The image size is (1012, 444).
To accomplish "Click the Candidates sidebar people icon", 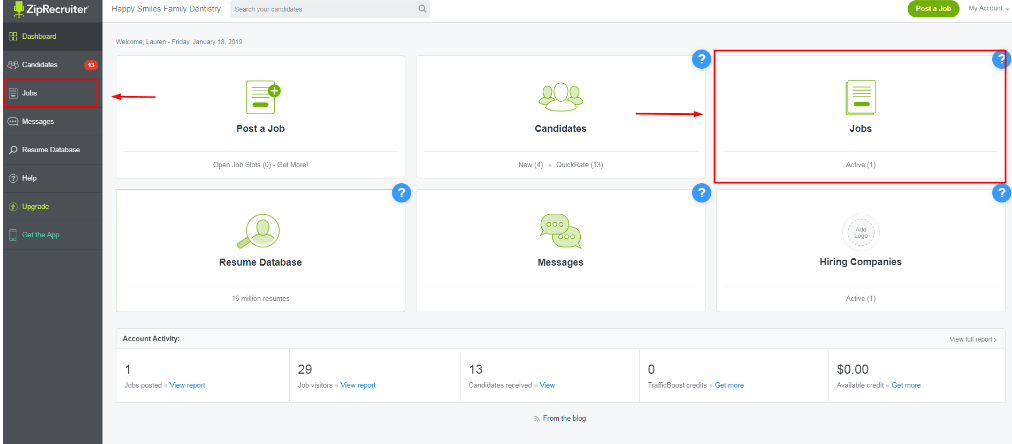I will [13, 65].
